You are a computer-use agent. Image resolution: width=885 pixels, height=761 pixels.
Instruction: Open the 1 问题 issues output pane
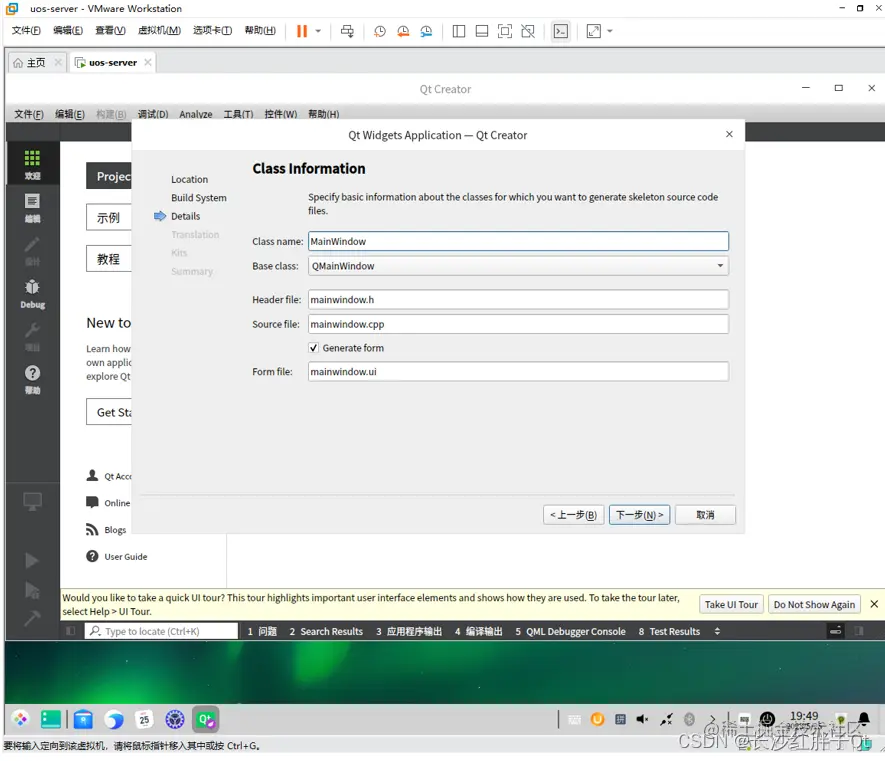pyautogui.click(x=262, y=631)
